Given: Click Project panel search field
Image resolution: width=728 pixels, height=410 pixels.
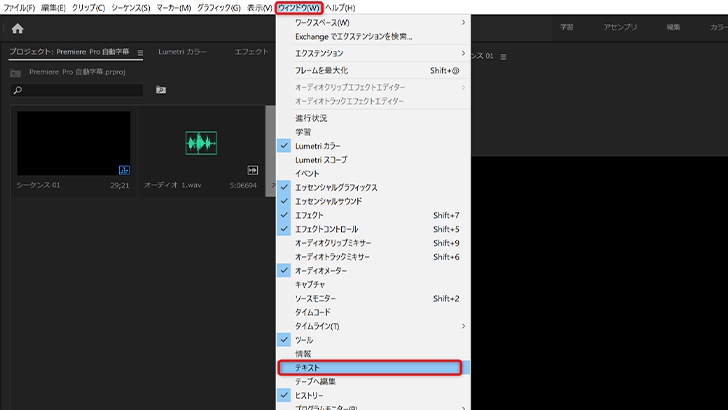Looking at the screenshot, I should 77,90.
